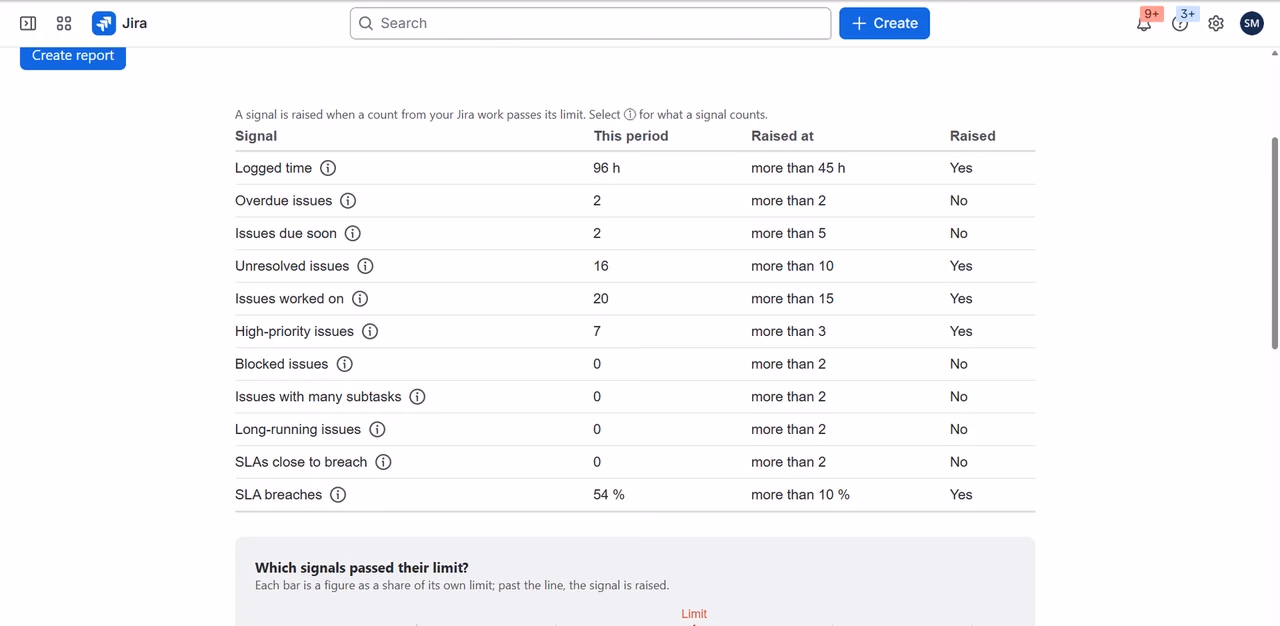Expand the sidebar with the panel icon
The width and height of the screenshot is (1280, 626).
[x=28, y=23]
